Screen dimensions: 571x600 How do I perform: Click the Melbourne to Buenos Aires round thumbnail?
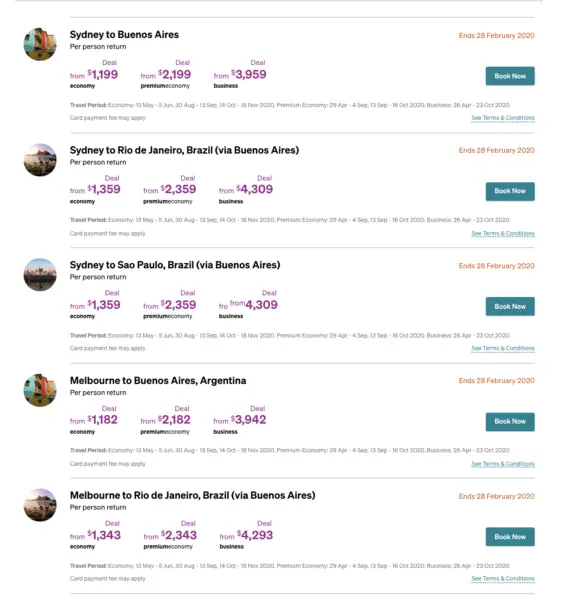point(40,390)
